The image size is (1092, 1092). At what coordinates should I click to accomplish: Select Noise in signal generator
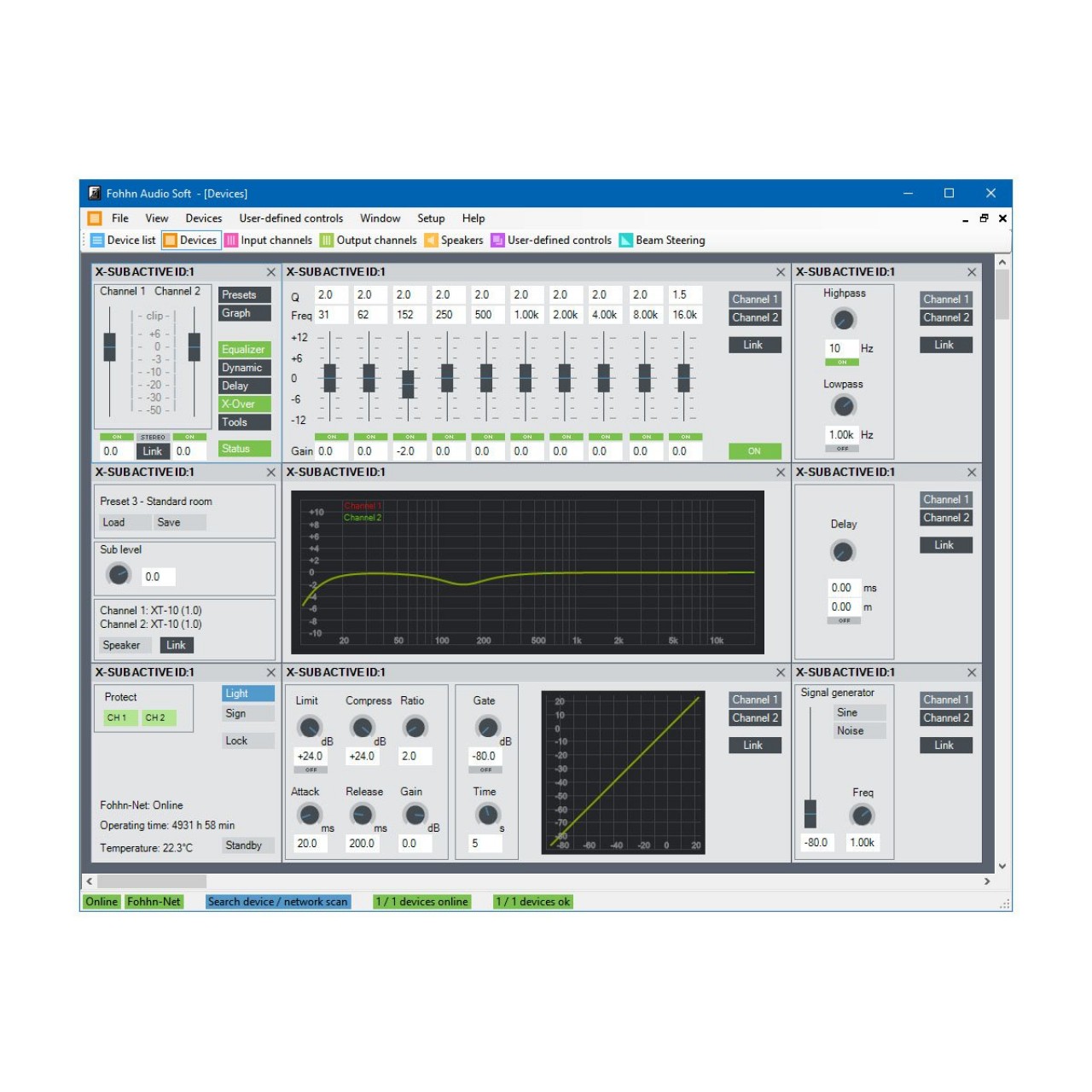click(860, 731)
